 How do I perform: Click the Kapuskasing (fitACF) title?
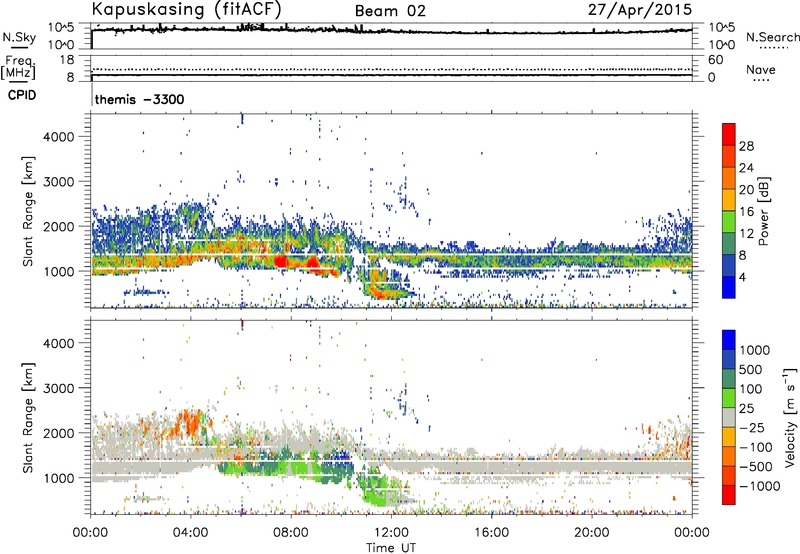(186, 10)
